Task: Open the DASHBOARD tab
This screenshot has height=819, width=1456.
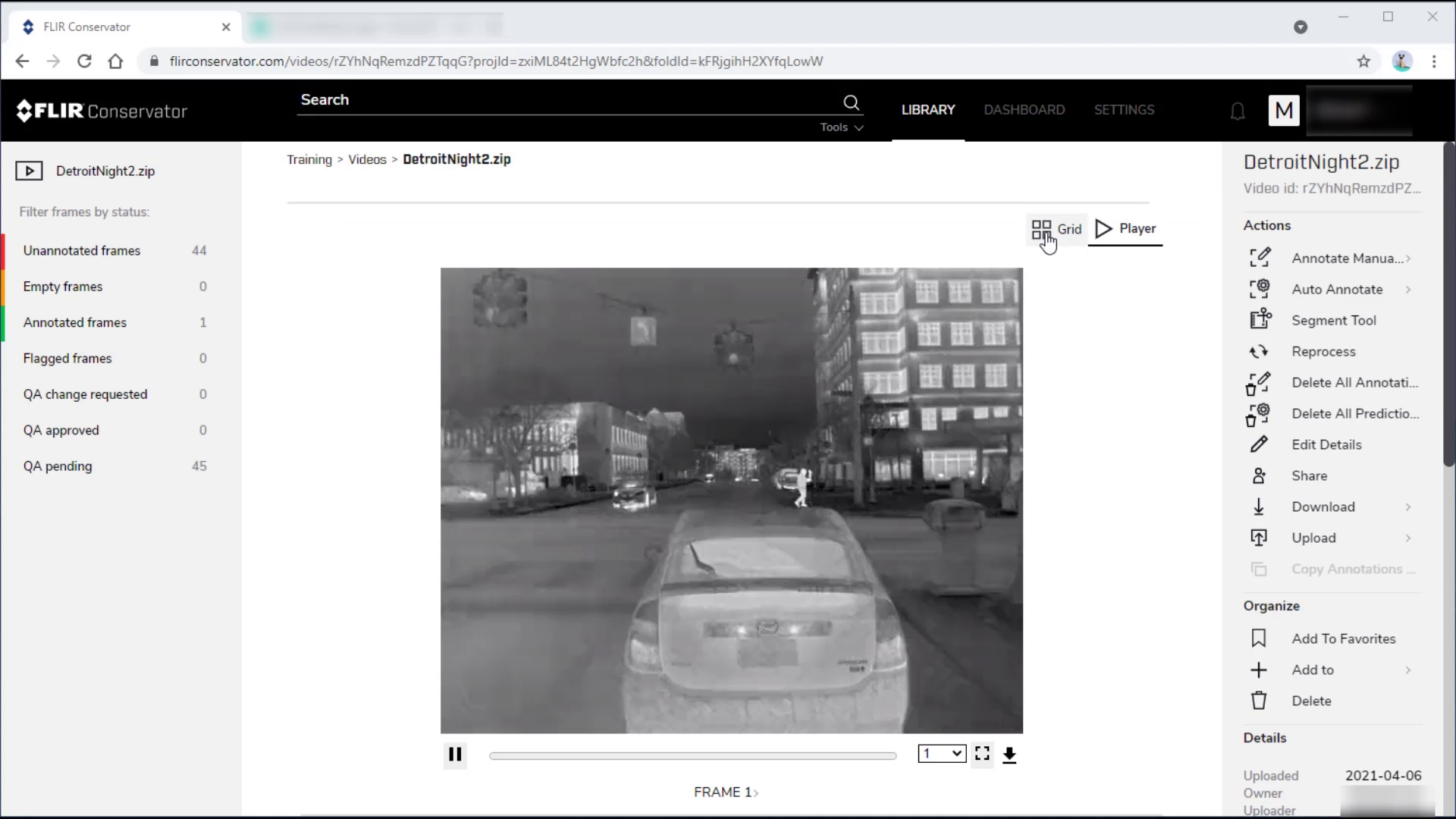Action: [1024, 109]
